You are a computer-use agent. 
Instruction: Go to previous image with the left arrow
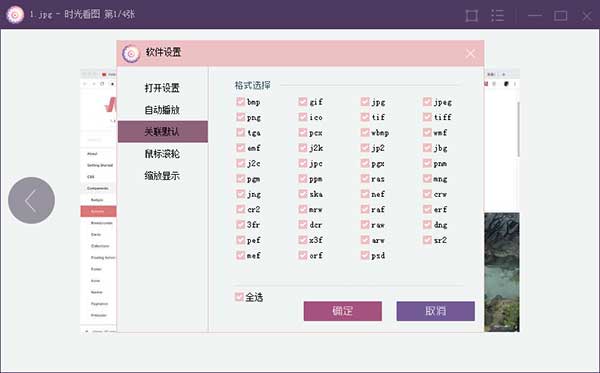(31, 200)
